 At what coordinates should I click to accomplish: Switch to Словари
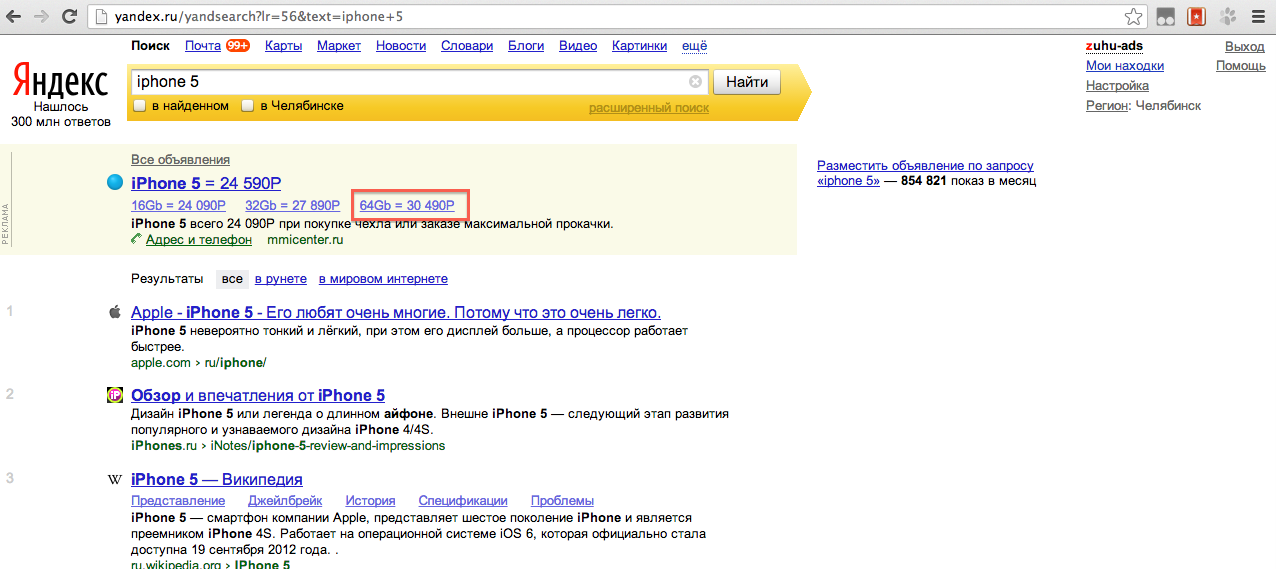pos(467,46)
